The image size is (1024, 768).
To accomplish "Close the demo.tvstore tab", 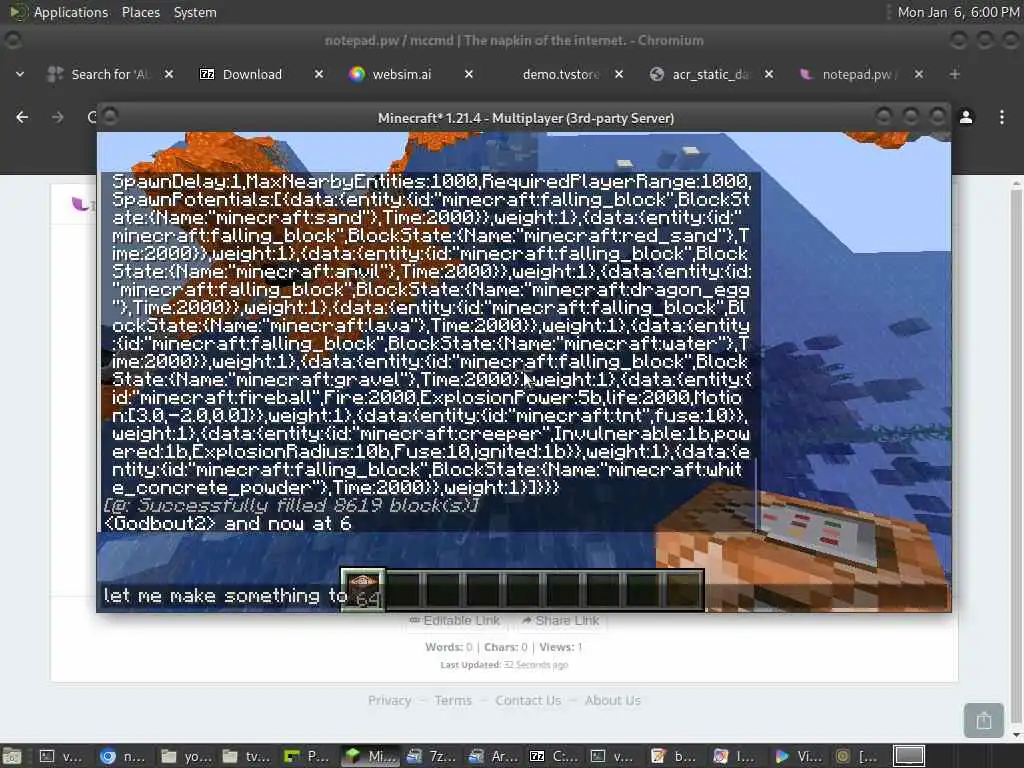I will pos(619,74).
